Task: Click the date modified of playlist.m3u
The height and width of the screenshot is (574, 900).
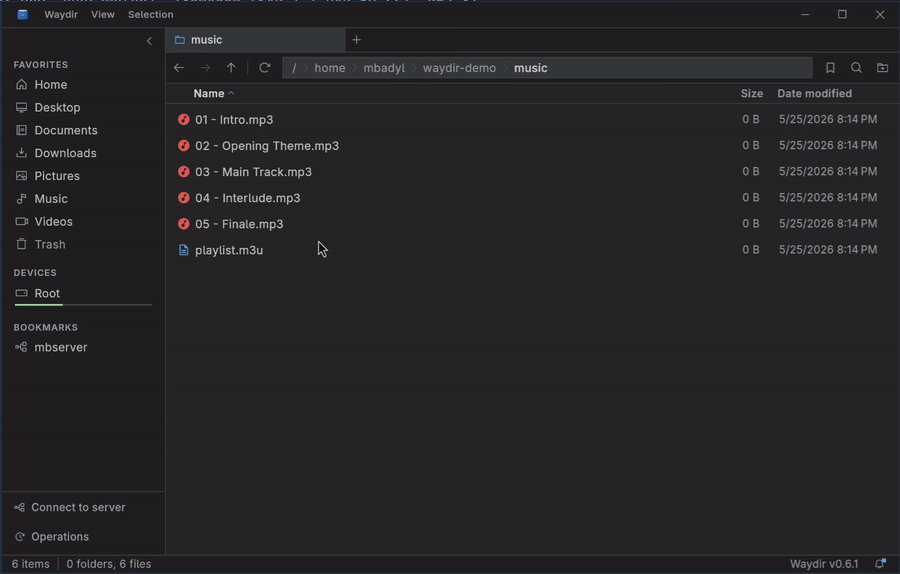Action: point(828,250)
